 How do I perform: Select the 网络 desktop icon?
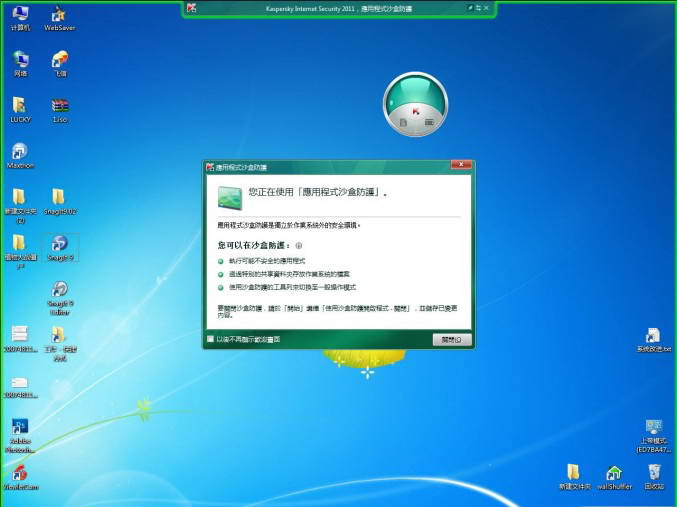20,63
